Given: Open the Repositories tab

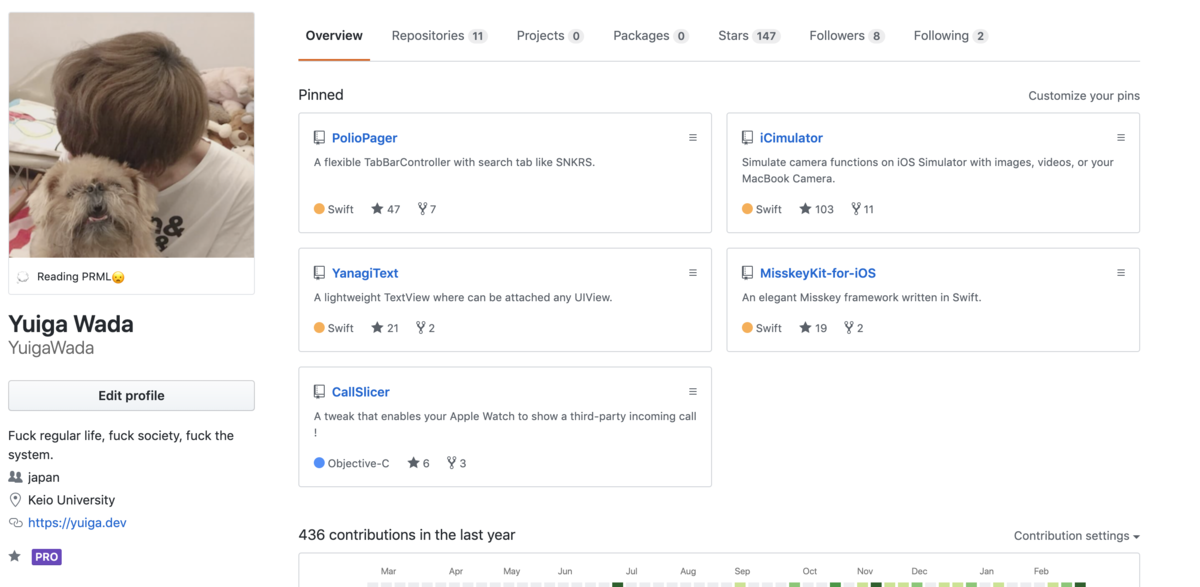Looking at the screenshot, I should [439, 36].
